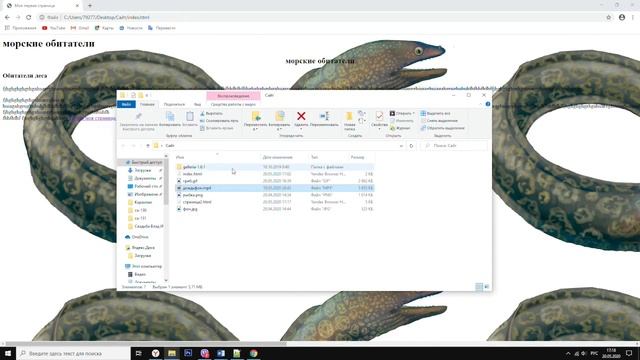Image resolution: width=640 pixels, height=360 pixels.
Task: Switch to large icons view in Explorer status bar
Action: coord(487,287)
